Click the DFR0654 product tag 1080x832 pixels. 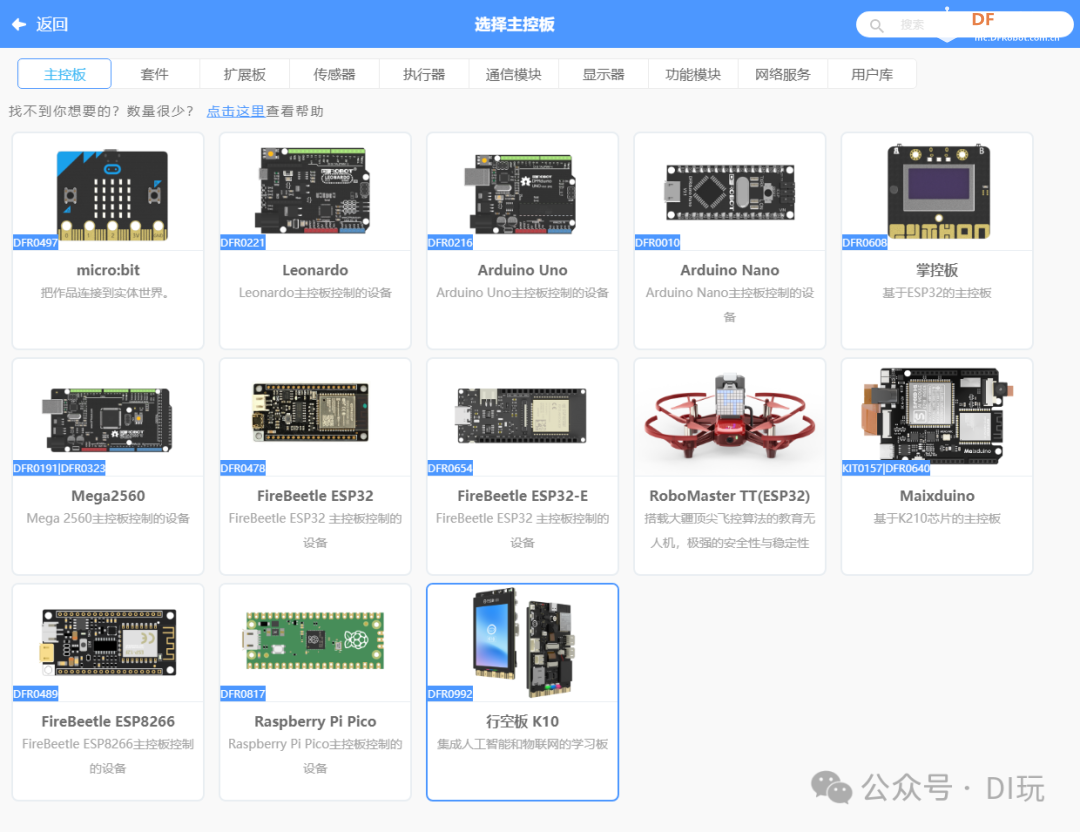coord(450,468)
